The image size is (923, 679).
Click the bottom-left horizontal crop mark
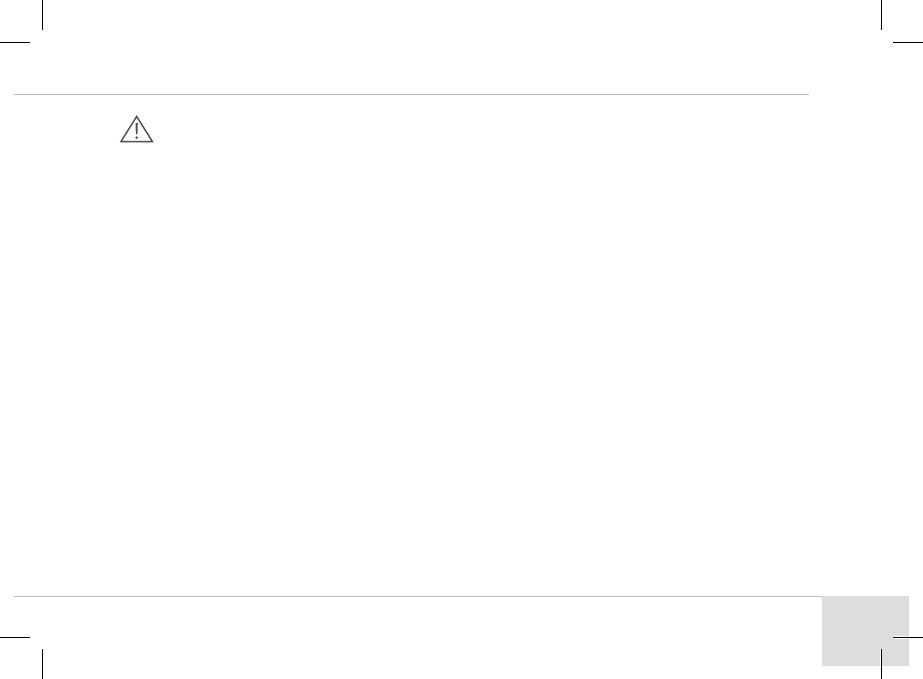coord(14,636)
